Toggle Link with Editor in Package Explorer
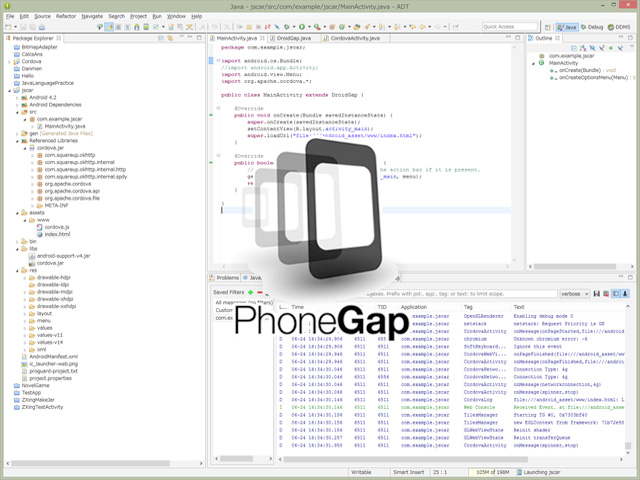640x480 pixels. (170, 38)
